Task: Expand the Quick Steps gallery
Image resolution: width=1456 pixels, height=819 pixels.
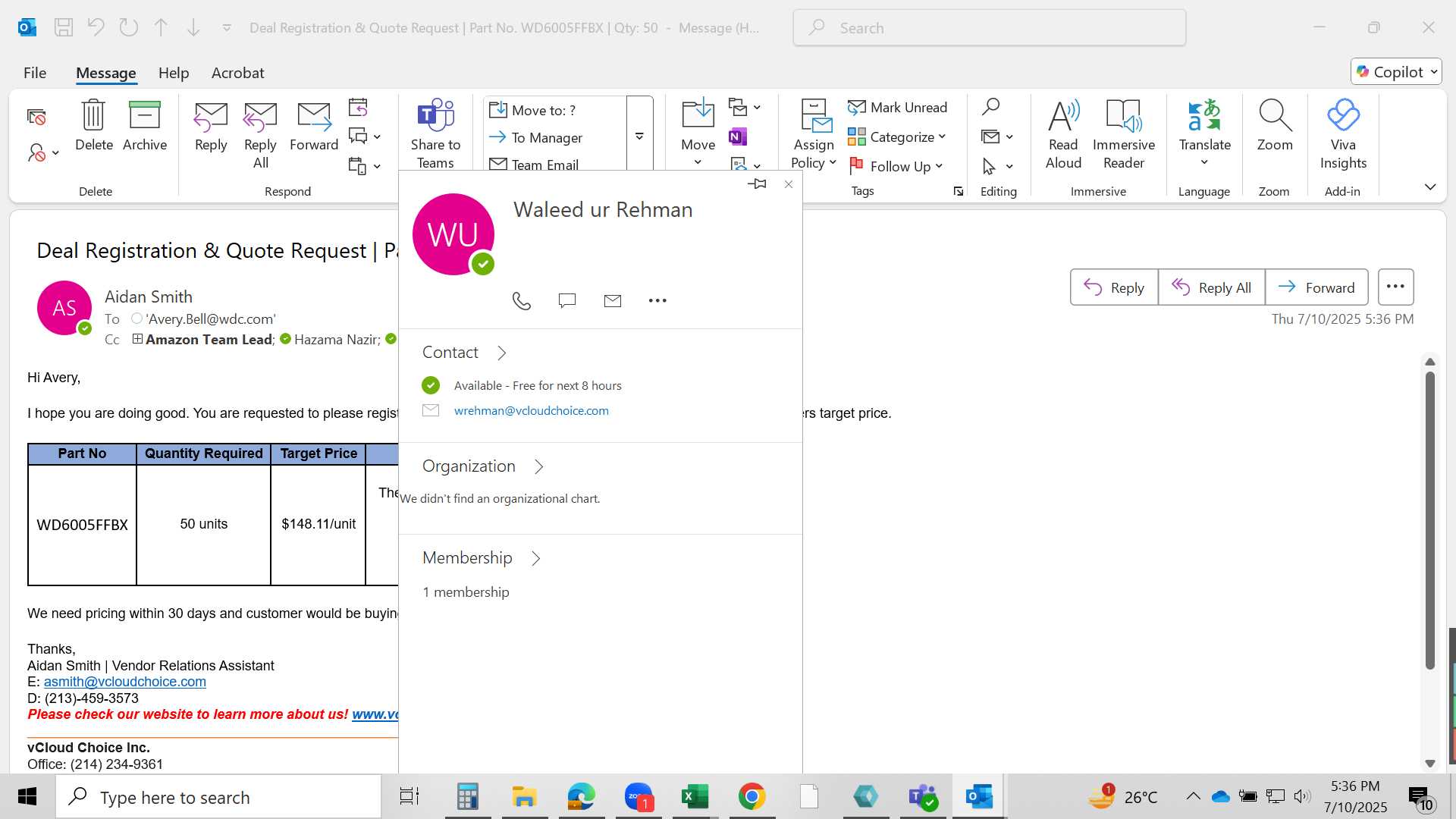Action: pos(639,136)
